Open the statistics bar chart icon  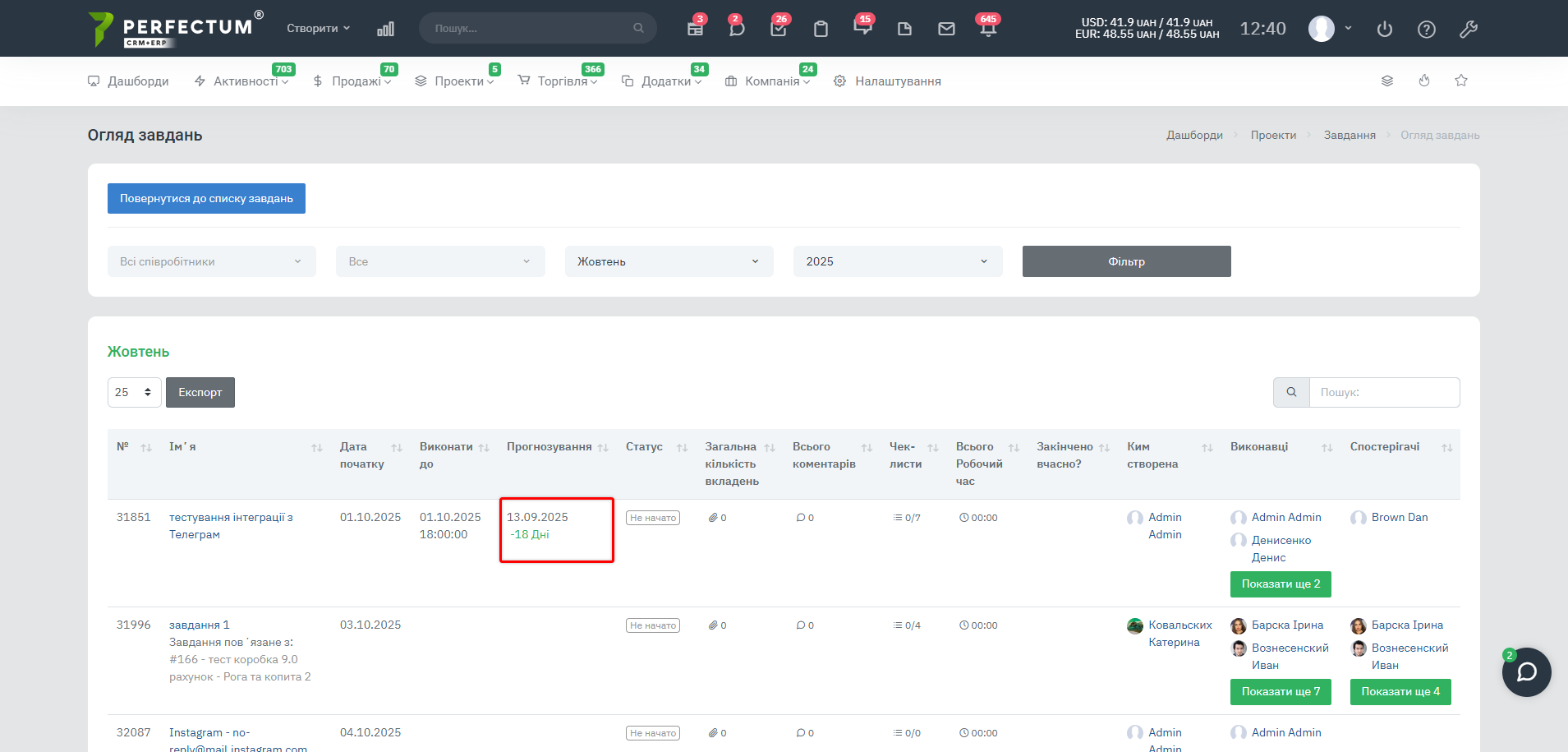point(385,29)
